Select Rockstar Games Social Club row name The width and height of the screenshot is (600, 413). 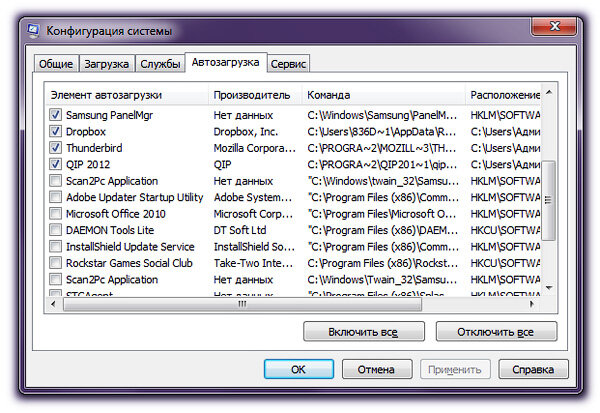tap(129, 263)
